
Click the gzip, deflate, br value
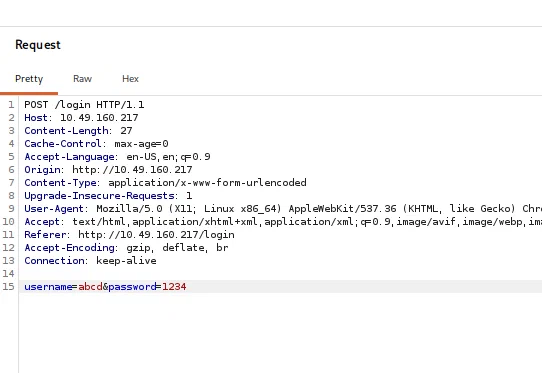(177, 248)
